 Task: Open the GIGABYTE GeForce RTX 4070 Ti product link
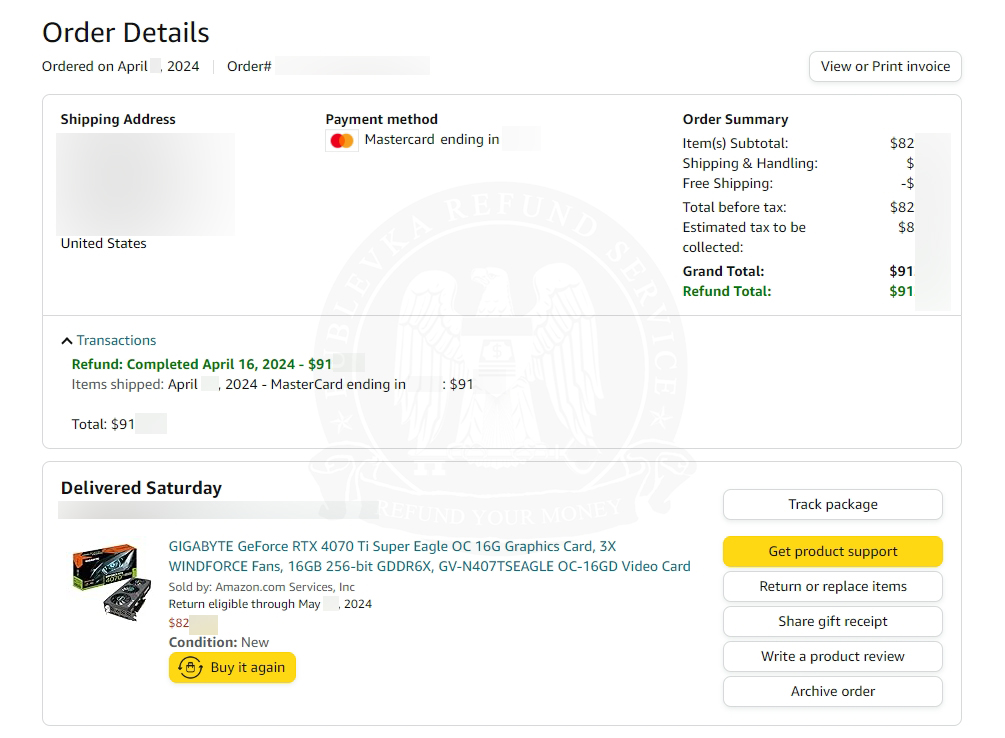[x=429, y=557]
